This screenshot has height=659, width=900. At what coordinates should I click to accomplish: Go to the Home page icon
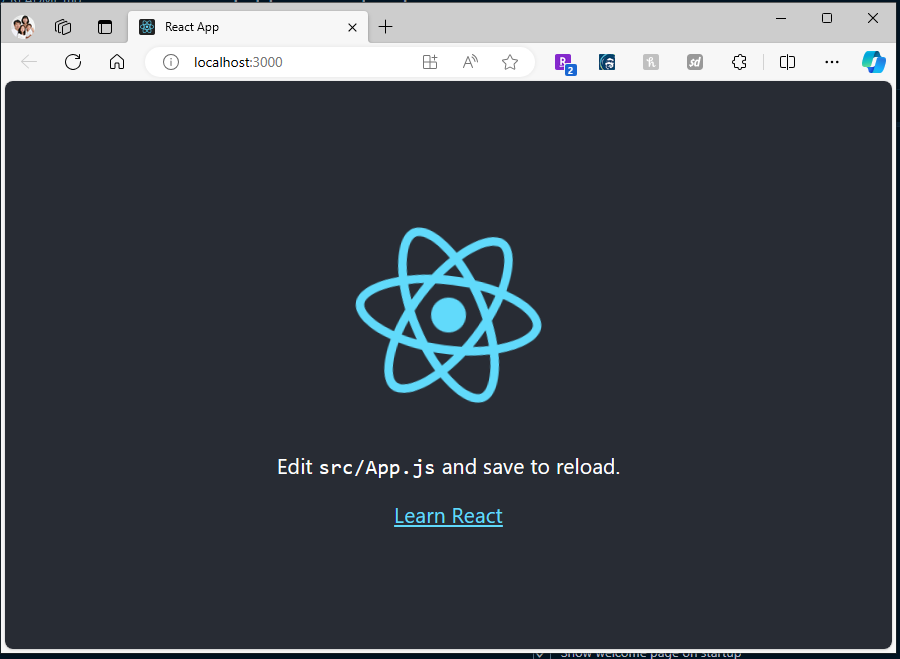click(x=117, y=62)
